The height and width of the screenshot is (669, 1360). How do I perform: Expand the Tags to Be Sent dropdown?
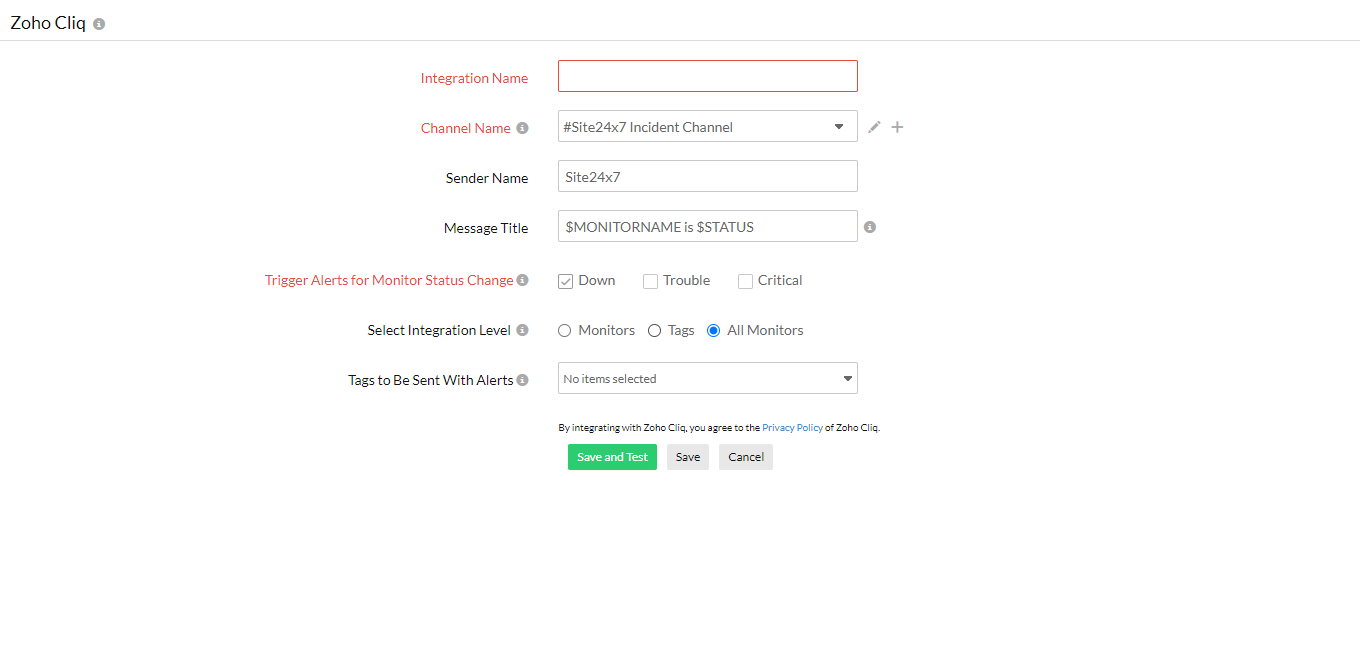point(707,379)
